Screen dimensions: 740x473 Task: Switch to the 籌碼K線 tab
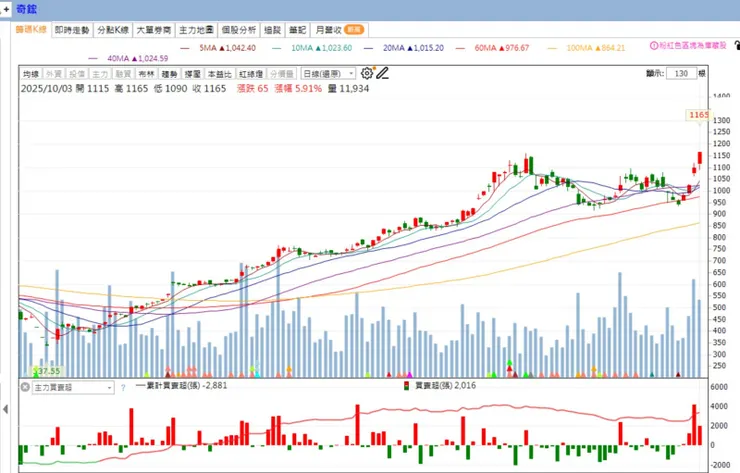coord(31,30)
